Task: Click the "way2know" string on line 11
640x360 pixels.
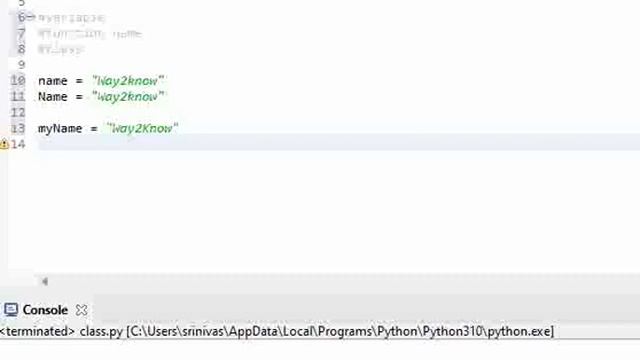Action: pos(128,97)
